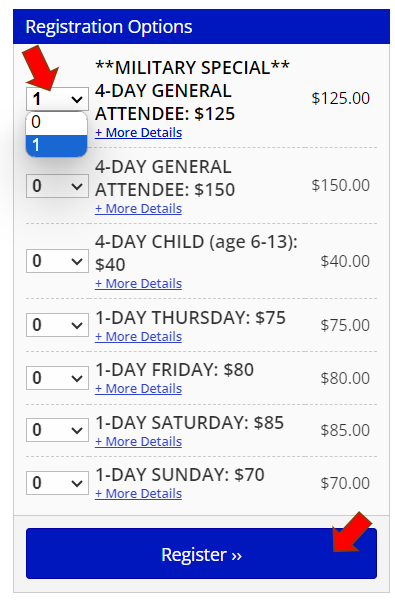
Task: Expand More Details for 1-Day Sunday
Action: (139, 494)
